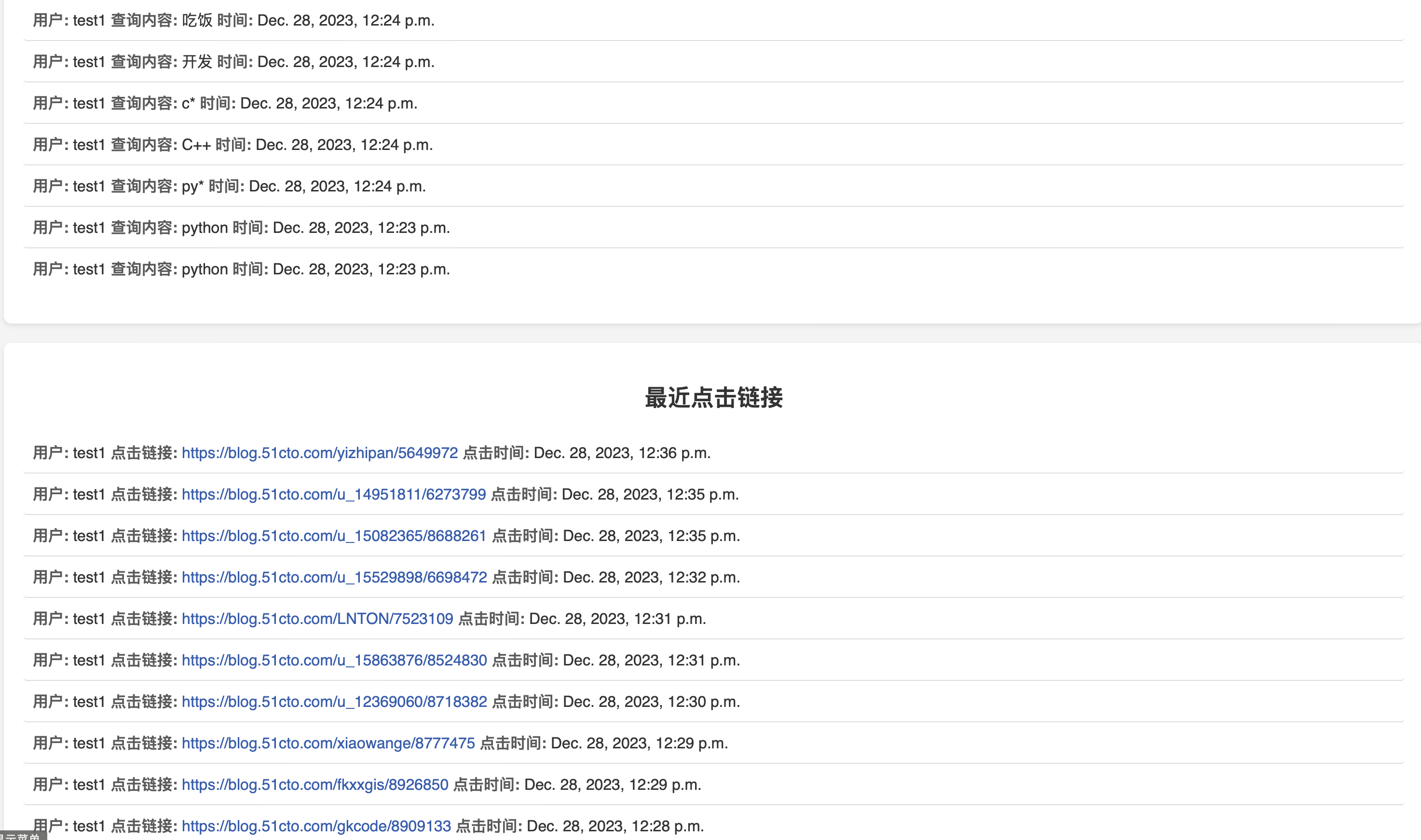Click the query record for 开发

(x=233, y=62)
